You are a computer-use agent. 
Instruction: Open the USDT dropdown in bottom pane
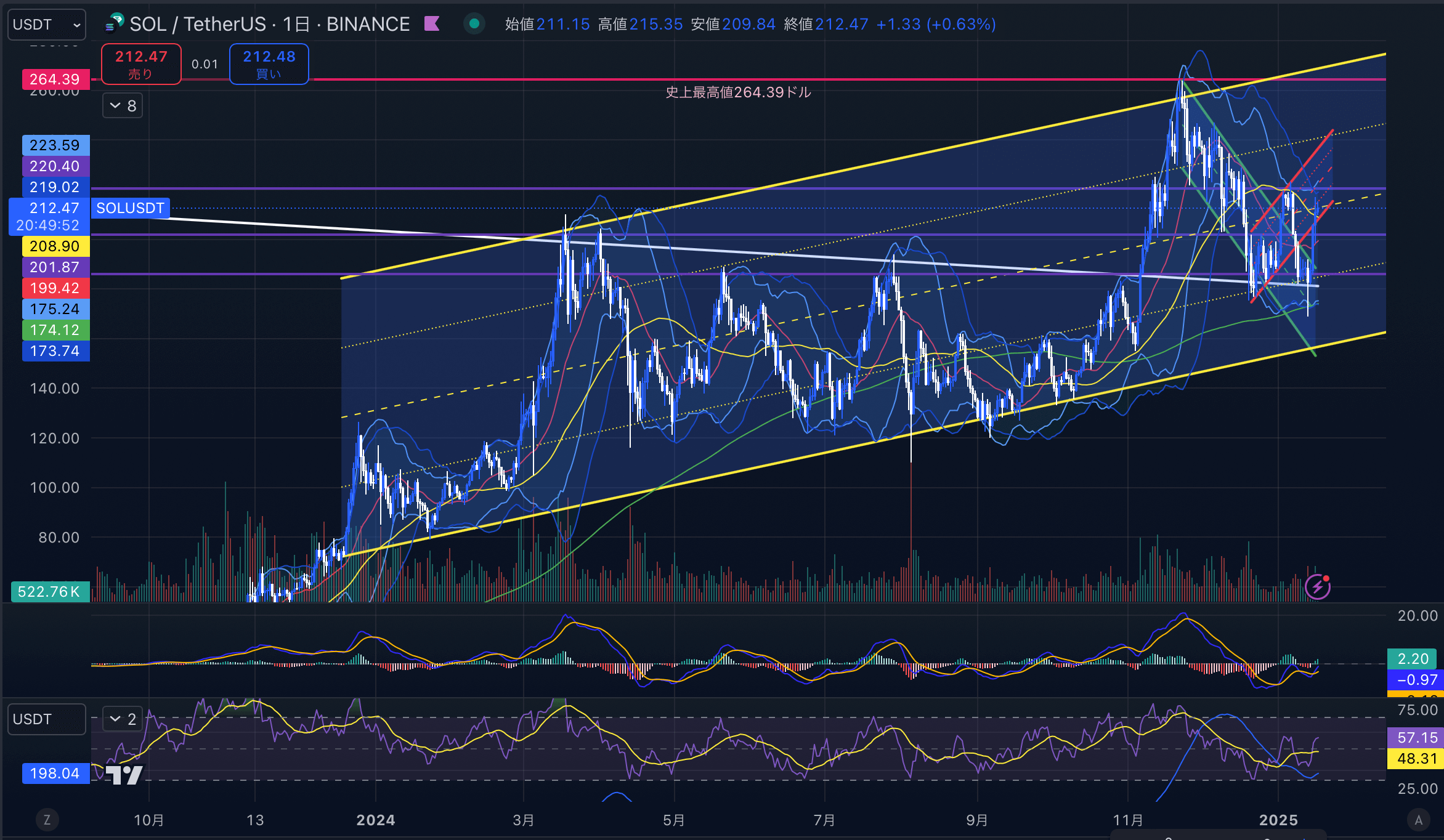[x=47, y=719]
